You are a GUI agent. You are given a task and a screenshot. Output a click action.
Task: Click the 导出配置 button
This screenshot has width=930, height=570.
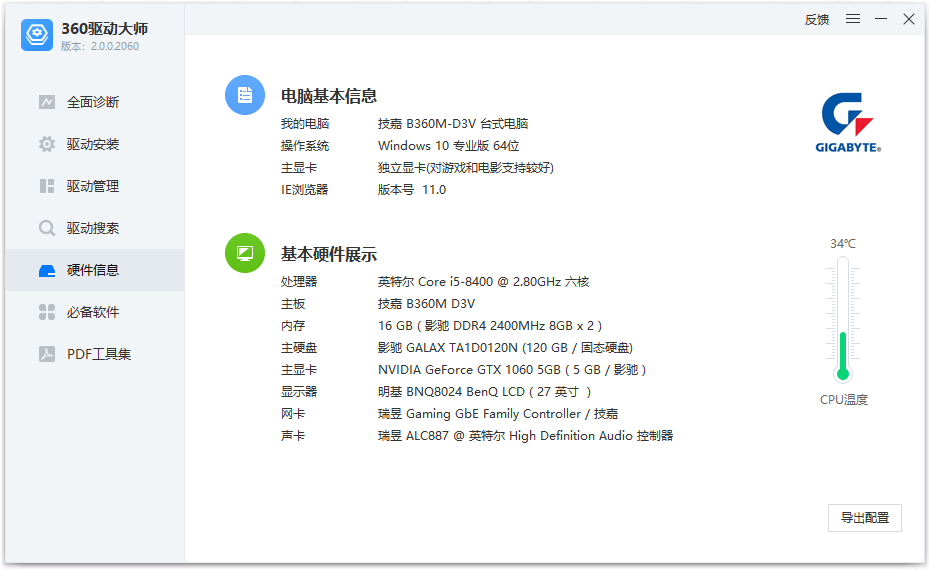pos(865,518)
